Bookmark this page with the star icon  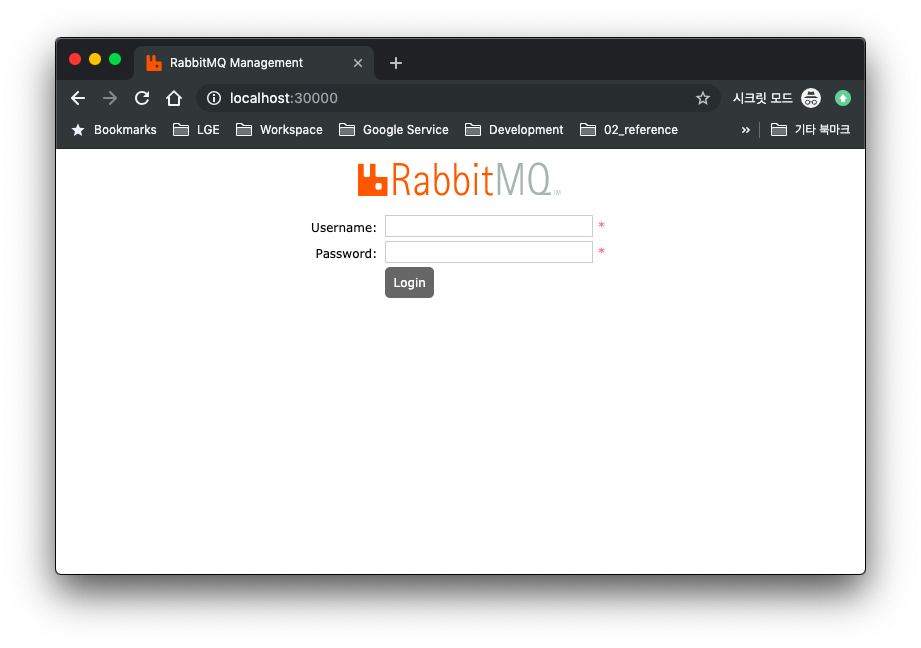[x=702, y=98]
